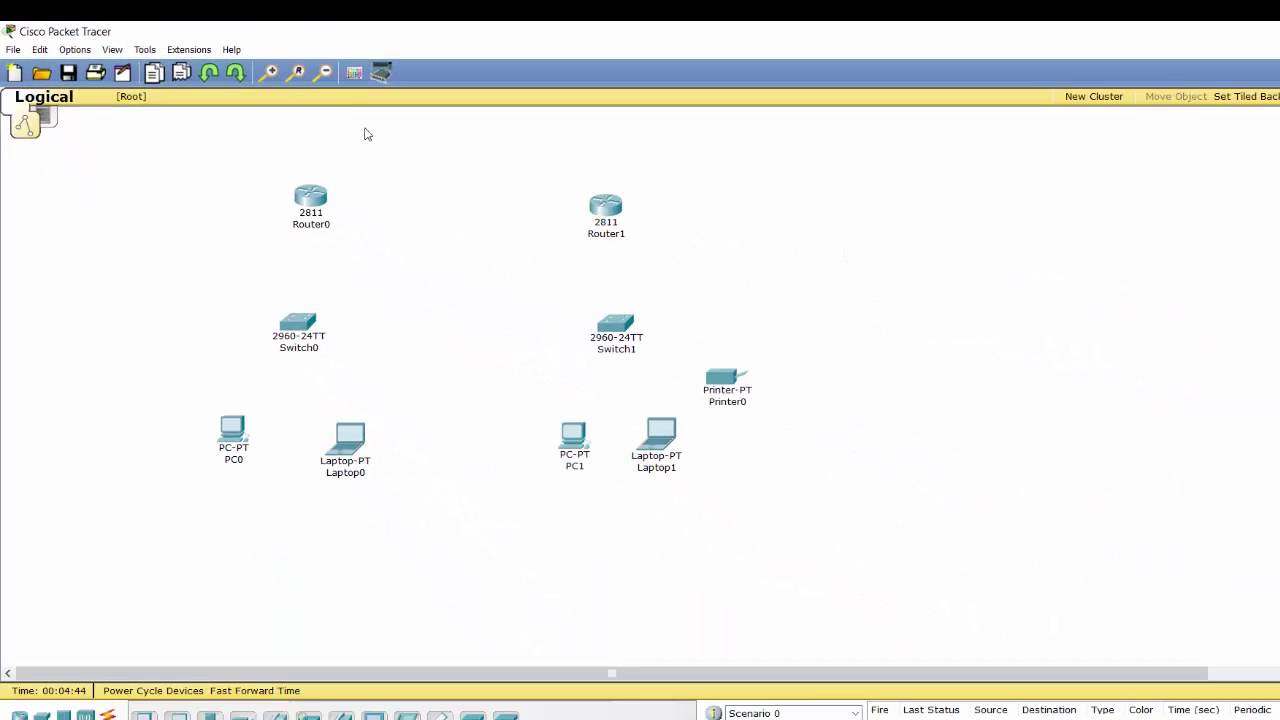Open the Scenario 0 dropdown

coord(793,713)
